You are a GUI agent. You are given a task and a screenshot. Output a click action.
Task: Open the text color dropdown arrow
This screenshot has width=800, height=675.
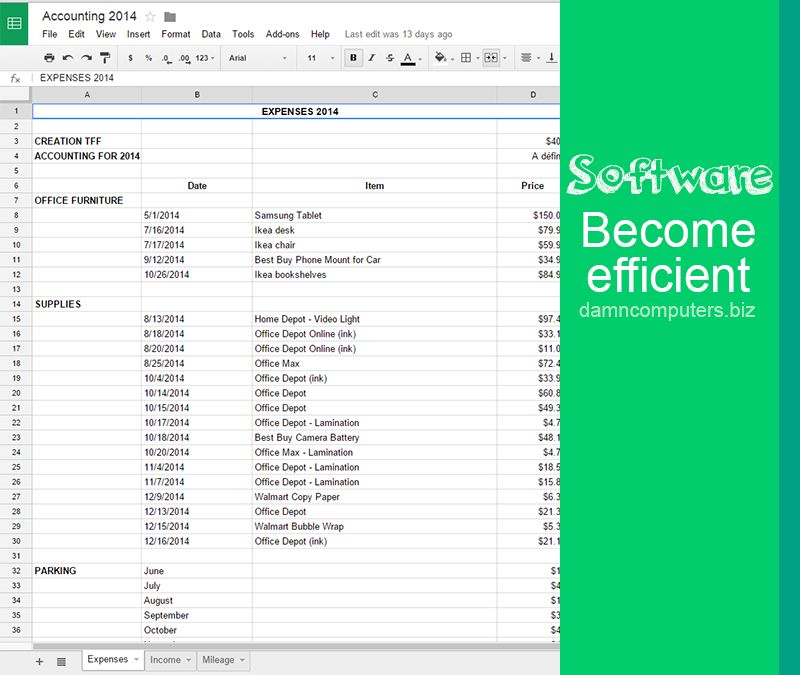[x=420, y=59]
